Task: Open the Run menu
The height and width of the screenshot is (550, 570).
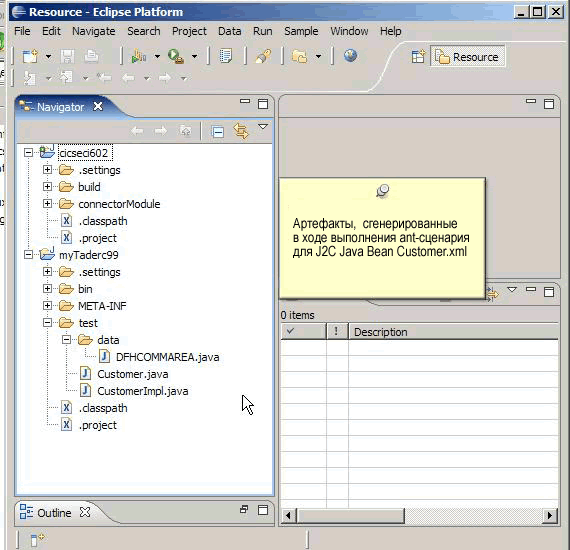Action: click(262, 31)
